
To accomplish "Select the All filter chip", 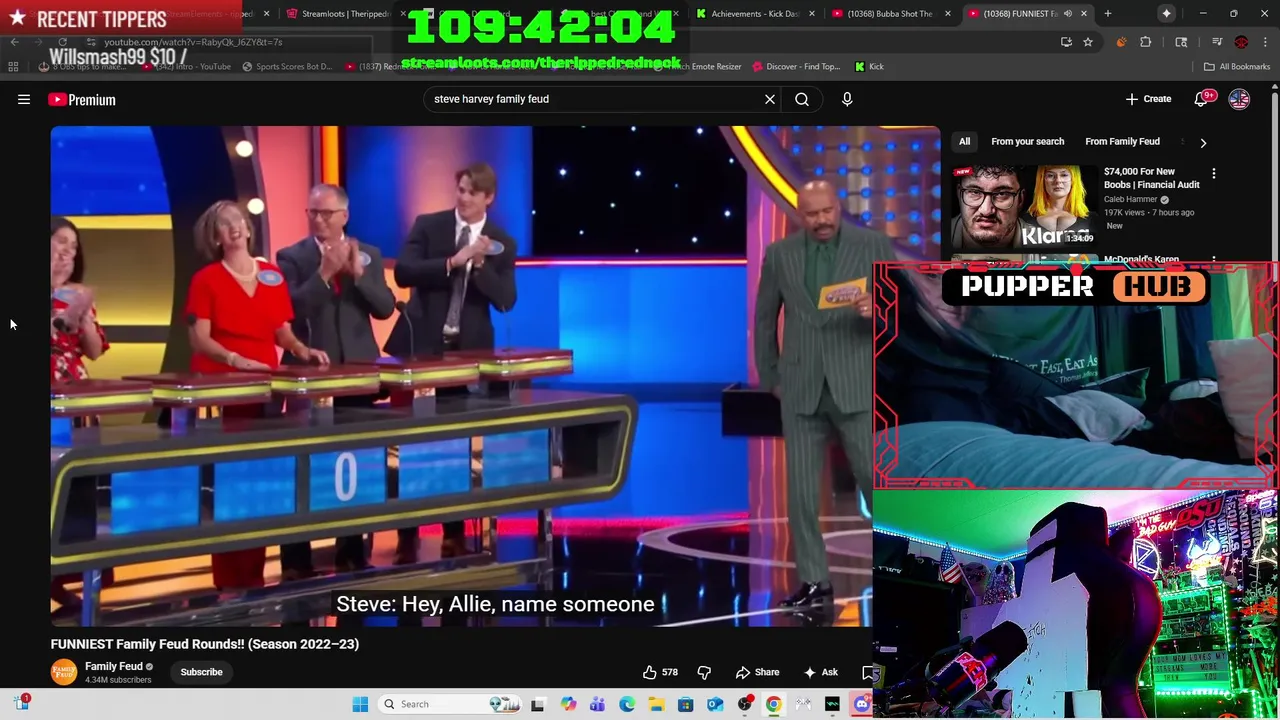I will coord(964,142).
